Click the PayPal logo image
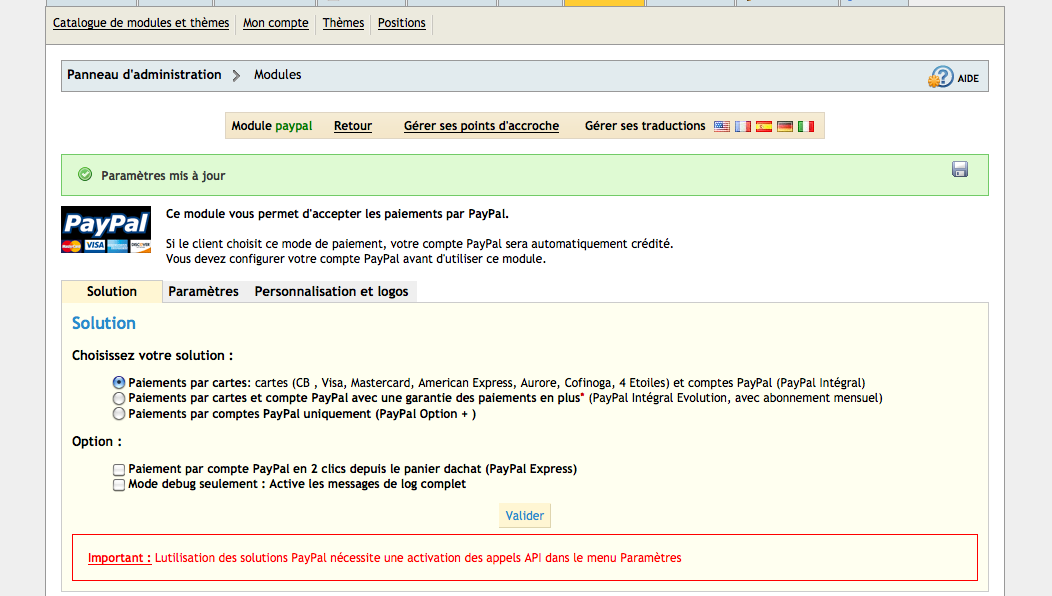This screenshot has height=596, width=1052. (x=106, y=230)
